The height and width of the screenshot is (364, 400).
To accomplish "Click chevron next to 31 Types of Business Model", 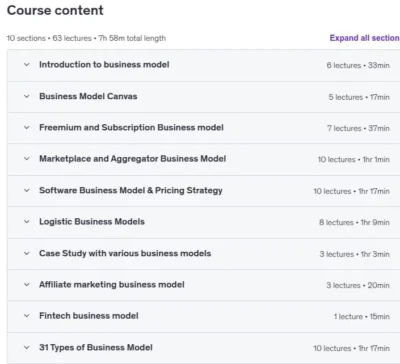I will point(27,347).
